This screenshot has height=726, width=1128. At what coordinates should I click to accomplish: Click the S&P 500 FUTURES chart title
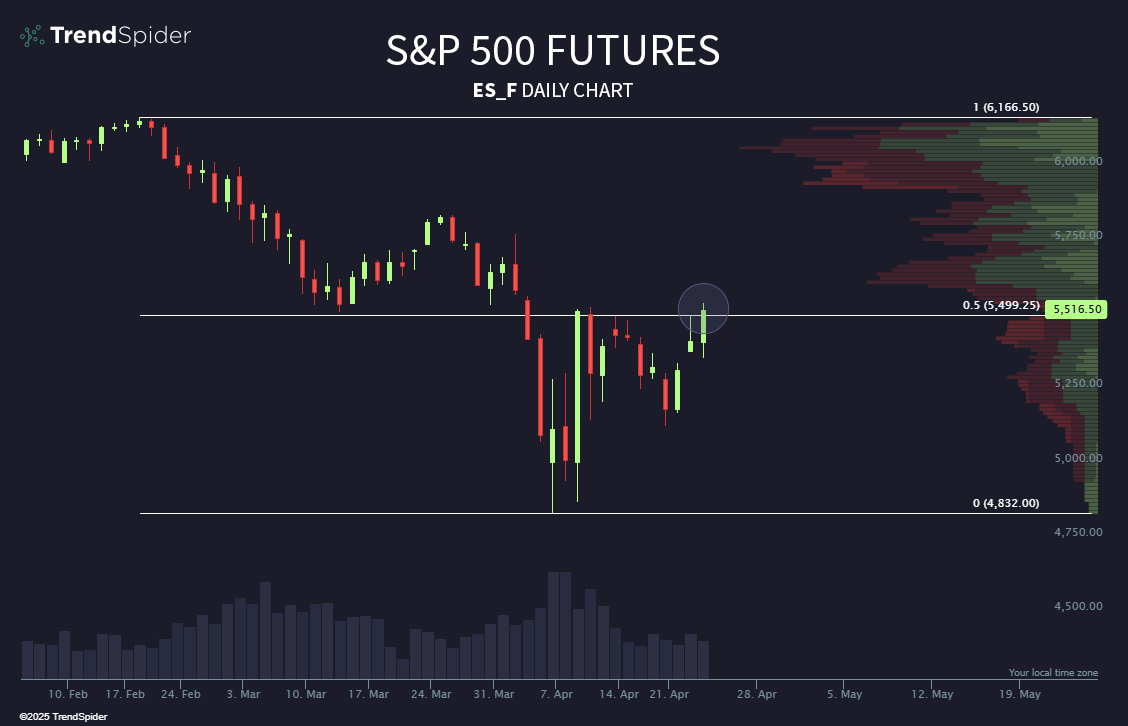pyautogui.click(x=552, y=52)
